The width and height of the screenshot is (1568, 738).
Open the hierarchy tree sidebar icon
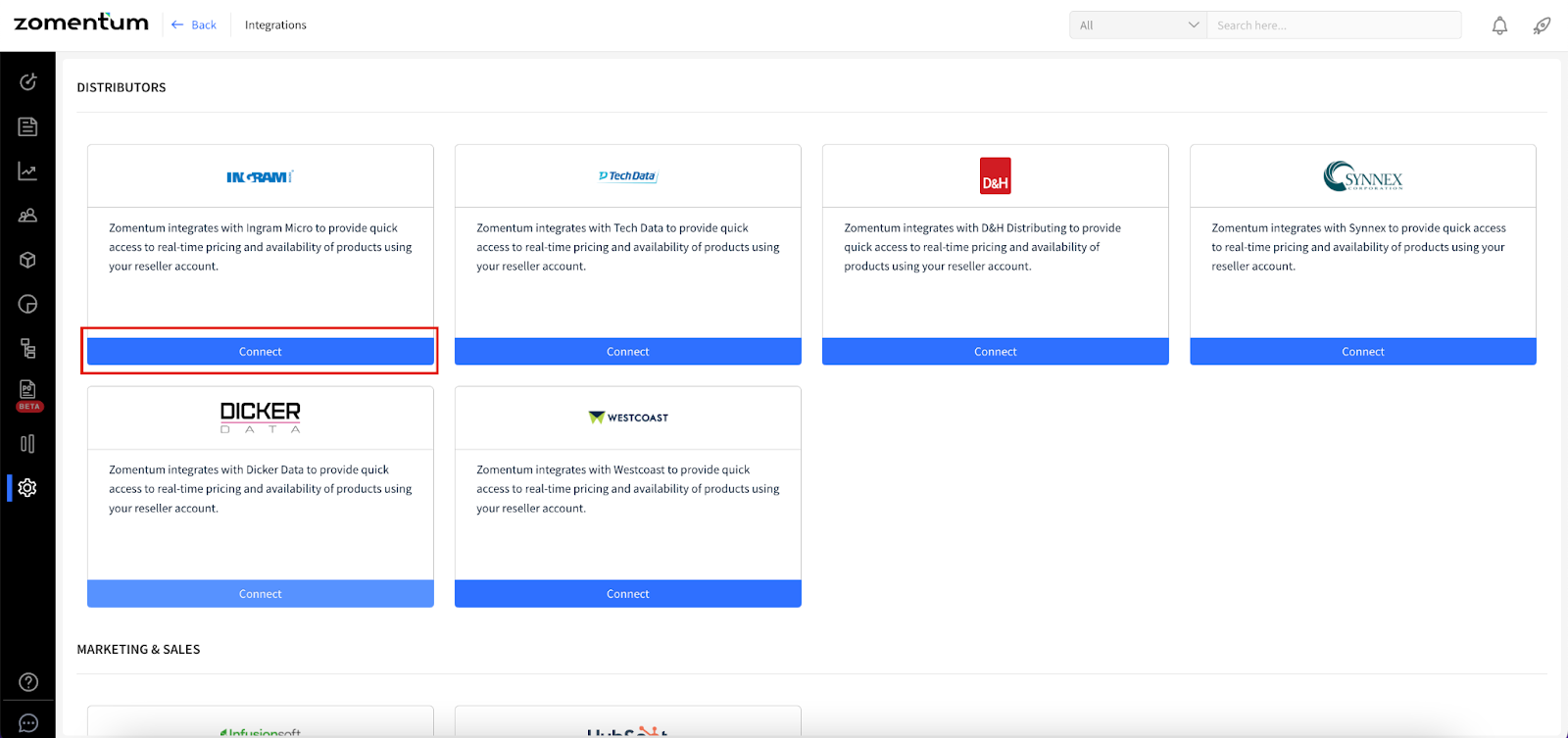tap(27, 348)
